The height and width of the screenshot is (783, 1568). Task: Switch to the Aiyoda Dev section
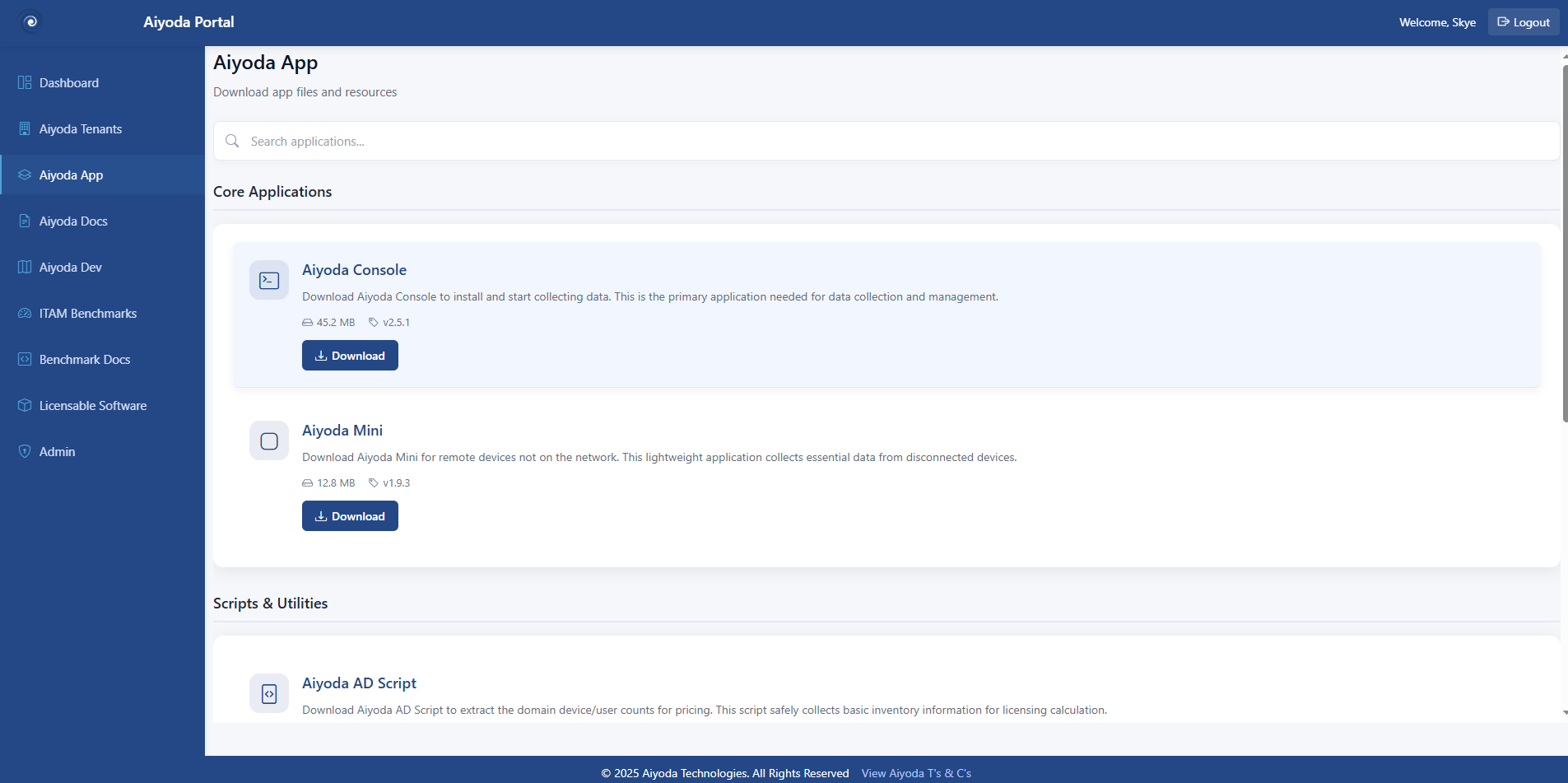pos(70,267)
